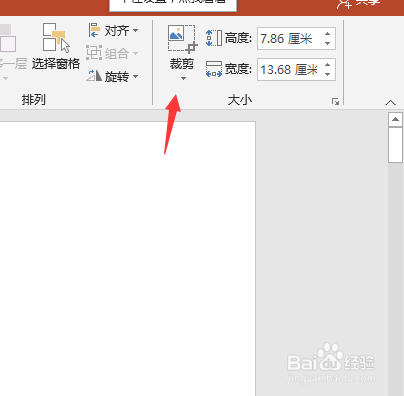Collapse the ribbon with the chevron
Image resolution: width=404 pixels, height=396 pixels.
(x=390, y=102)
